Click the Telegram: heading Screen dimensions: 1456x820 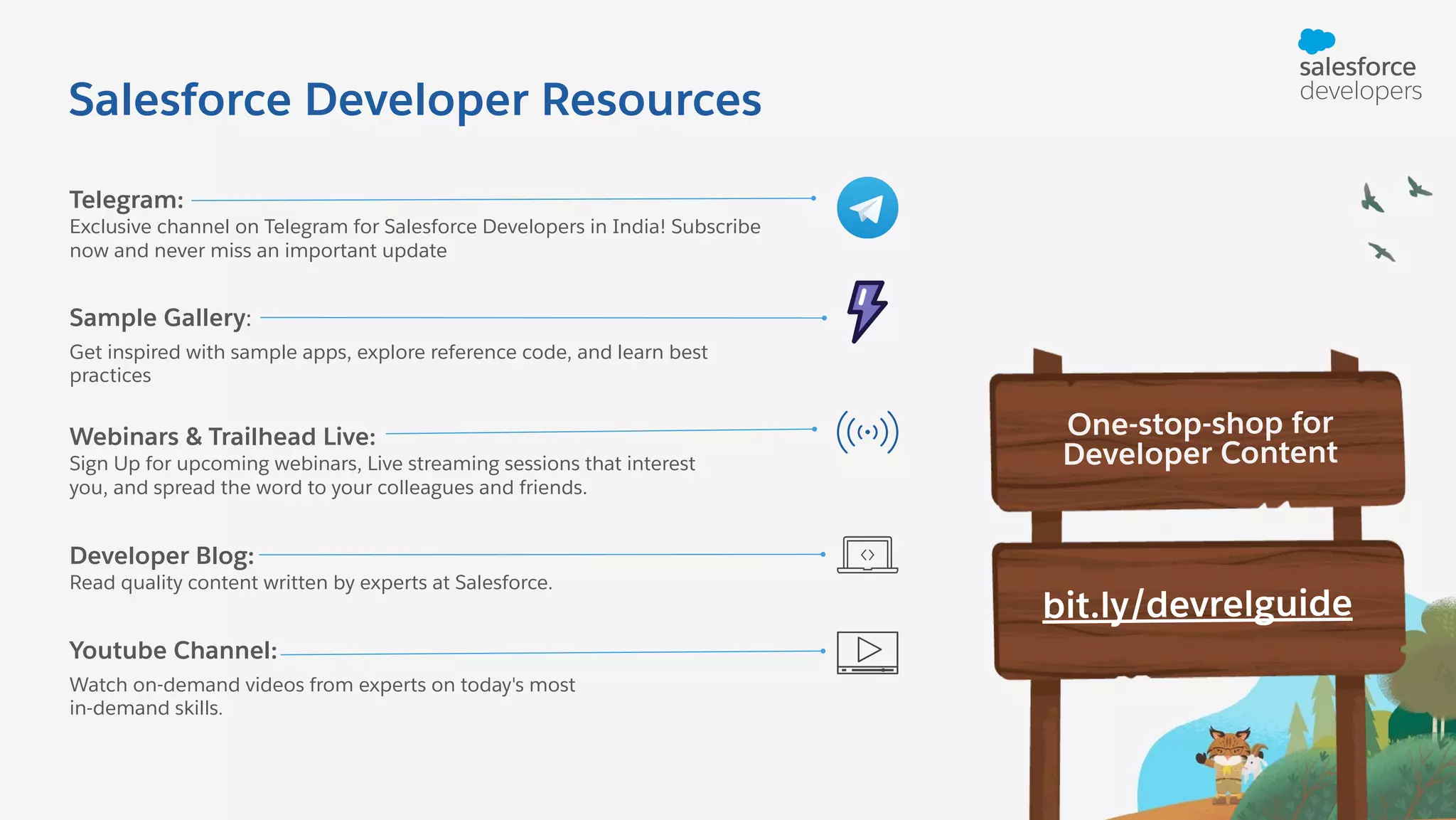(x=127, y=200)
